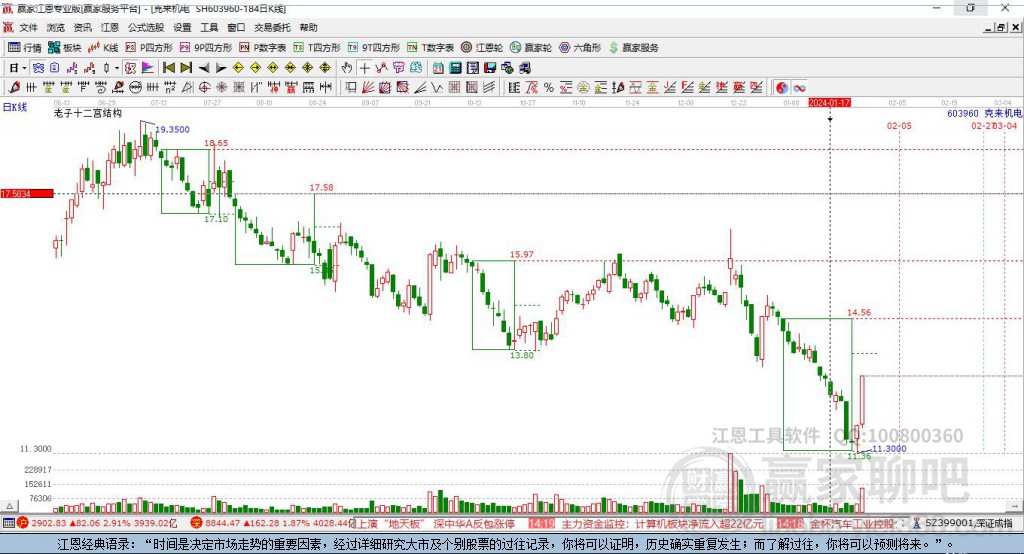
Task: Open the 板块 sector view
Action: pyautogui.click(x=64, y=48)
